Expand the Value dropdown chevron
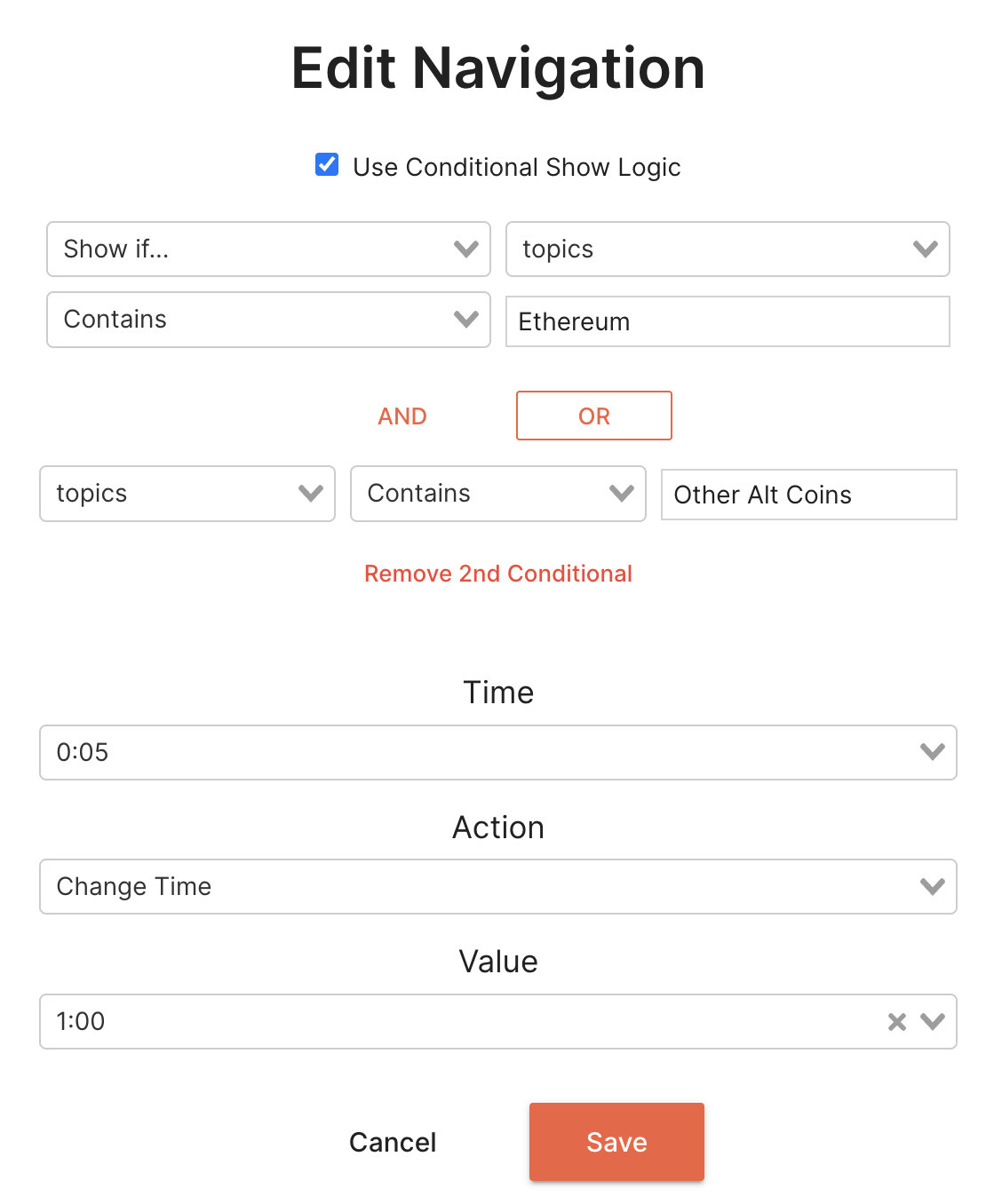Screen dimensions: 1002x1204 933,1021
